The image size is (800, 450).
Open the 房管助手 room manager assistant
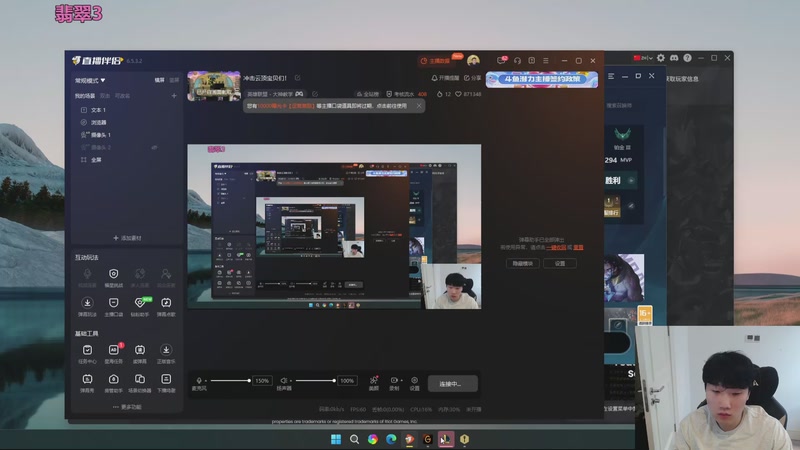[x=114, y=379]
